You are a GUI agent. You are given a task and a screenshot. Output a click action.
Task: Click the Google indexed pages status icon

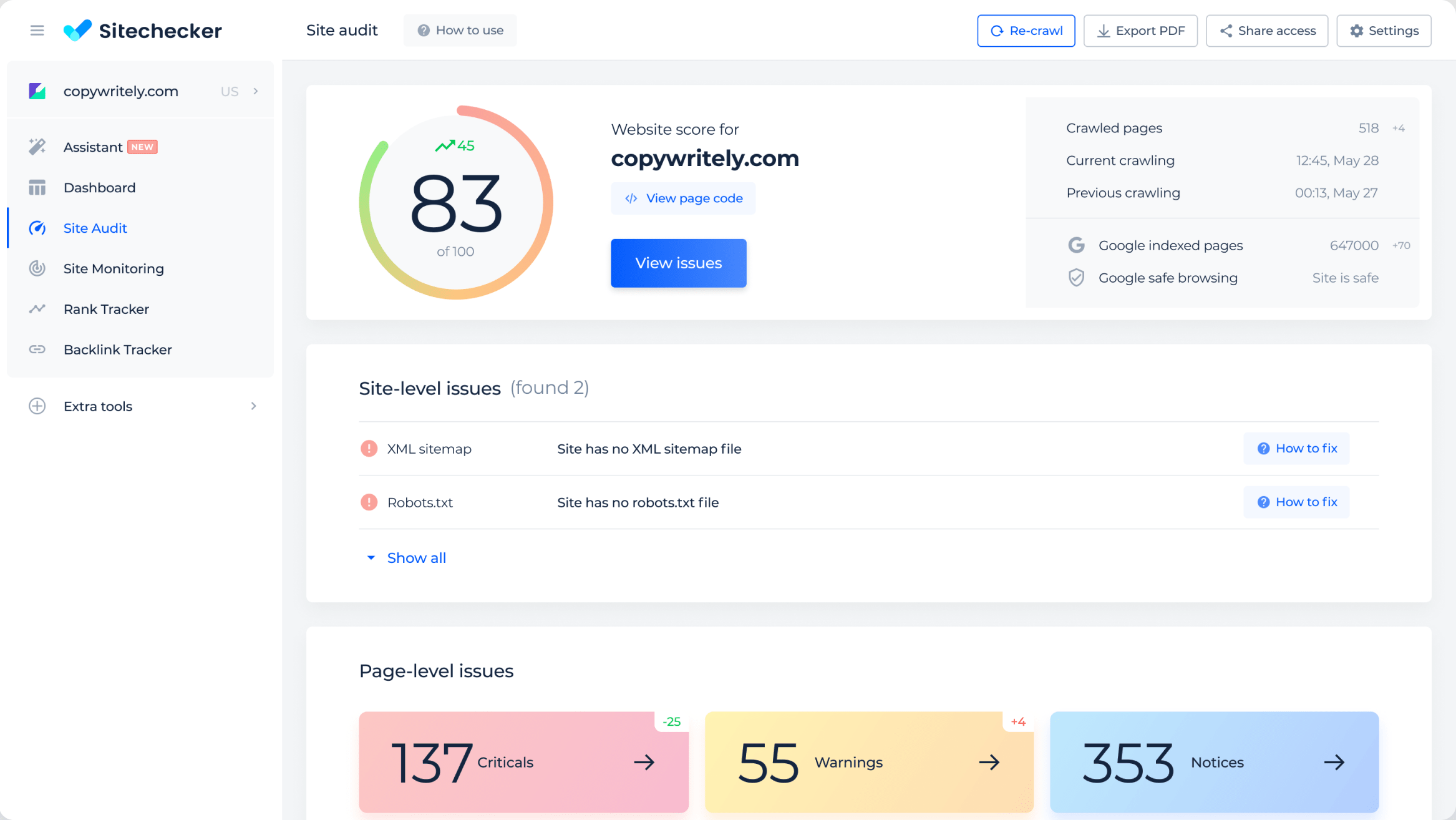[1078, 245]
